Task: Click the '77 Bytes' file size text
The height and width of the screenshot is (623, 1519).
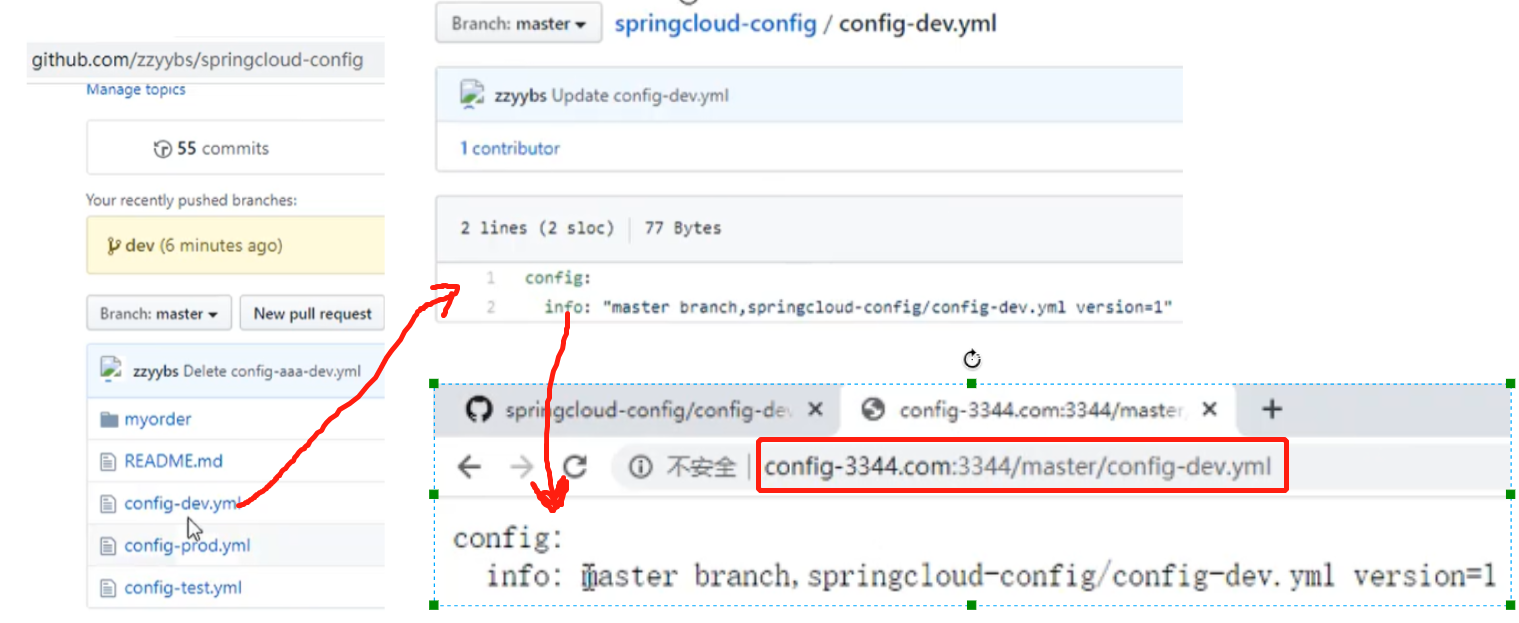Action: coord(683,228)
